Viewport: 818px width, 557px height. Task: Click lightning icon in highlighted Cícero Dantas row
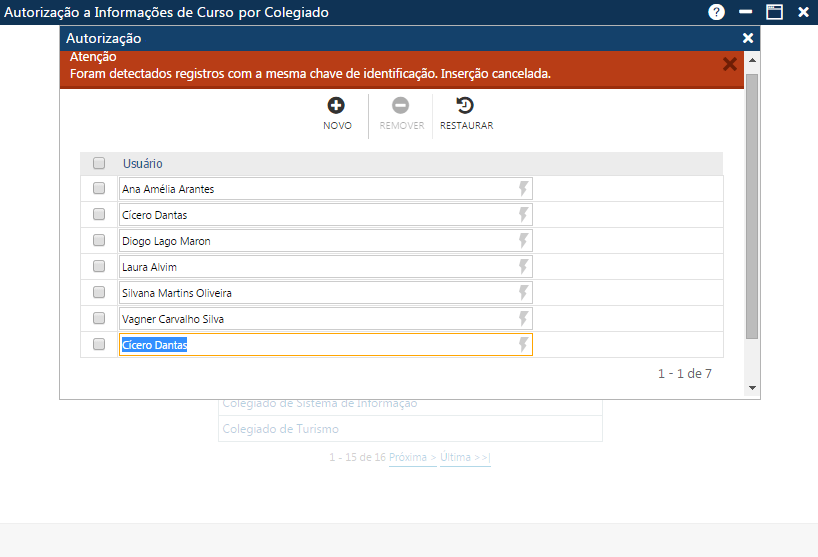click(522, 345)
